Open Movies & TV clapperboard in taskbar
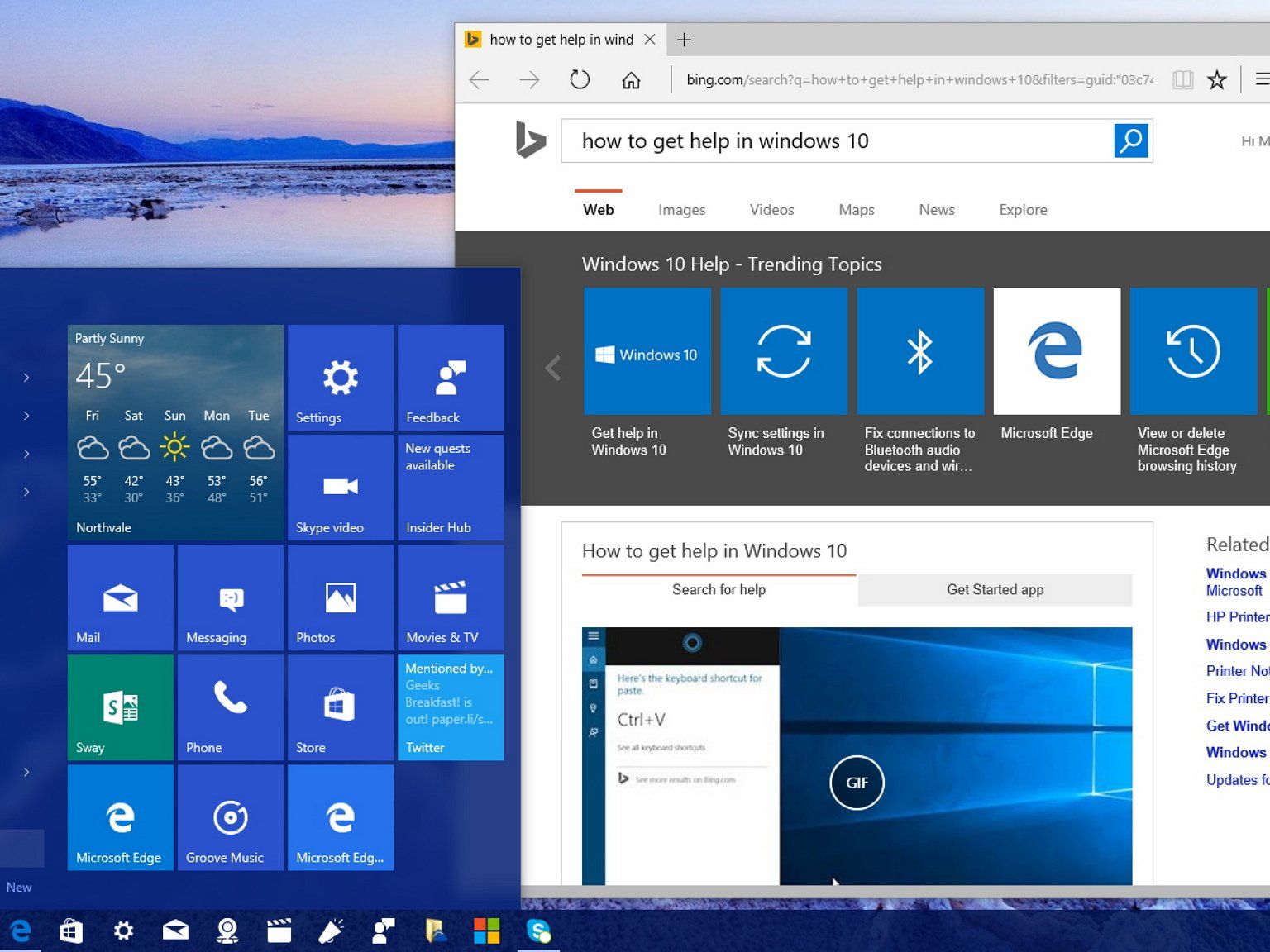 [x=279, y=931]
